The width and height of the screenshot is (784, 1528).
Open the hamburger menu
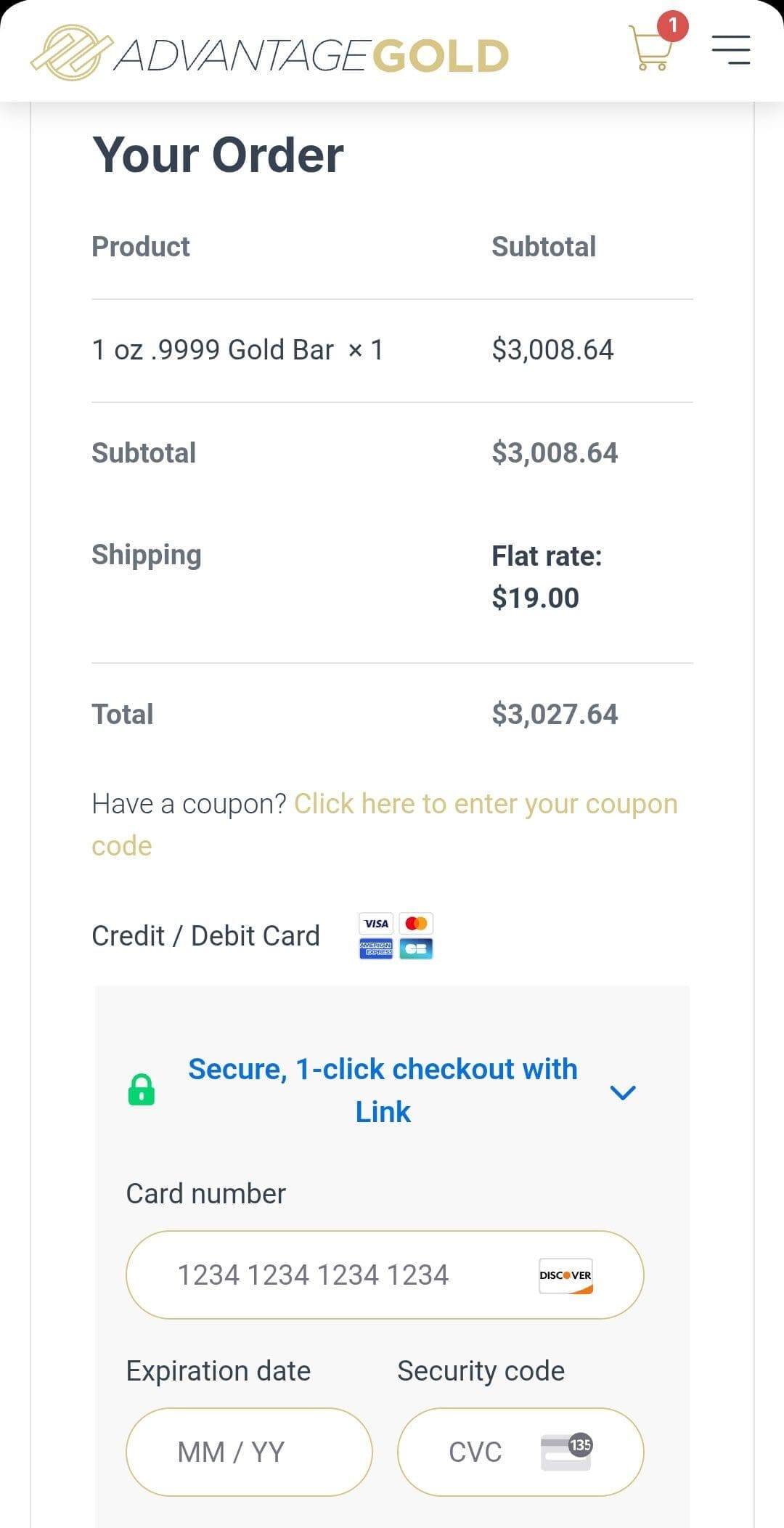(x=730, y=49)
